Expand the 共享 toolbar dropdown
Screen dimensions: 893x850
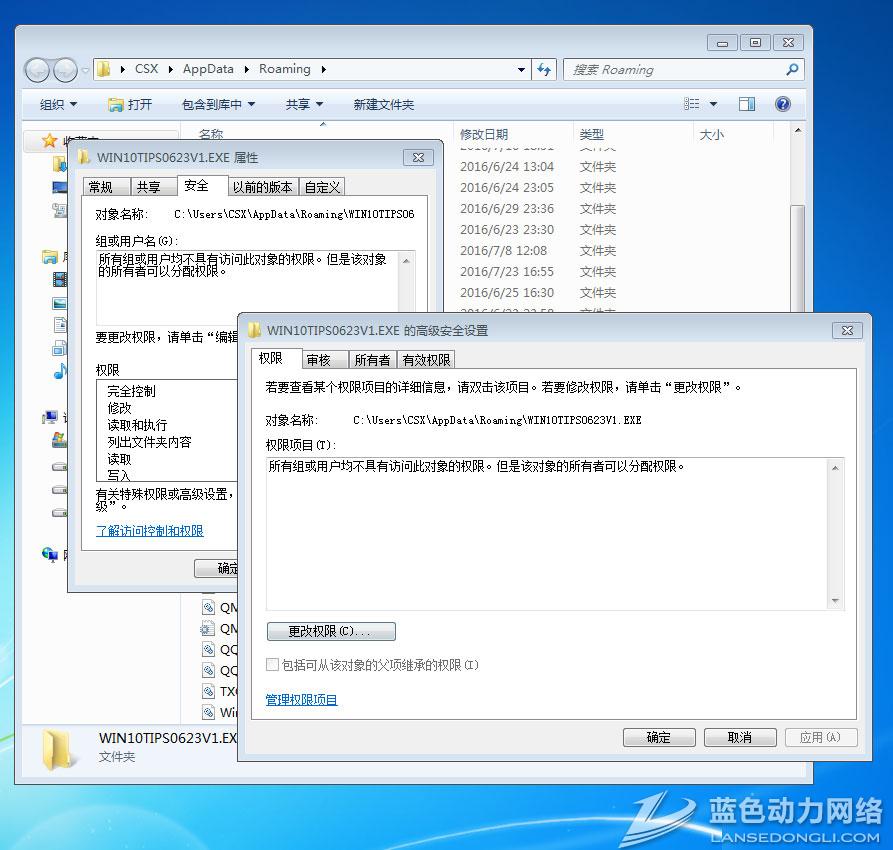(304, 104)
